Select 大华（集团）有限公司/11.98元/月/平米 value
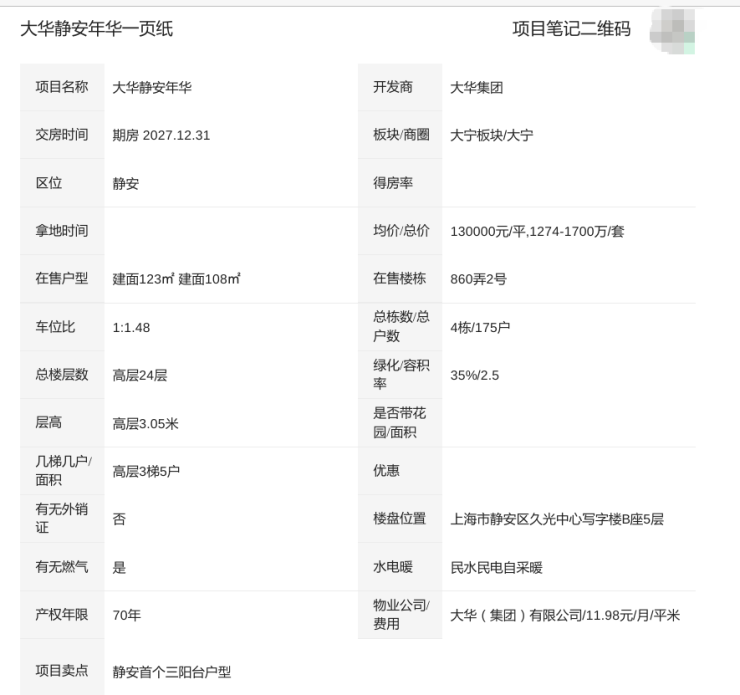Screen dimensions: 740x695 coord(565,615)
